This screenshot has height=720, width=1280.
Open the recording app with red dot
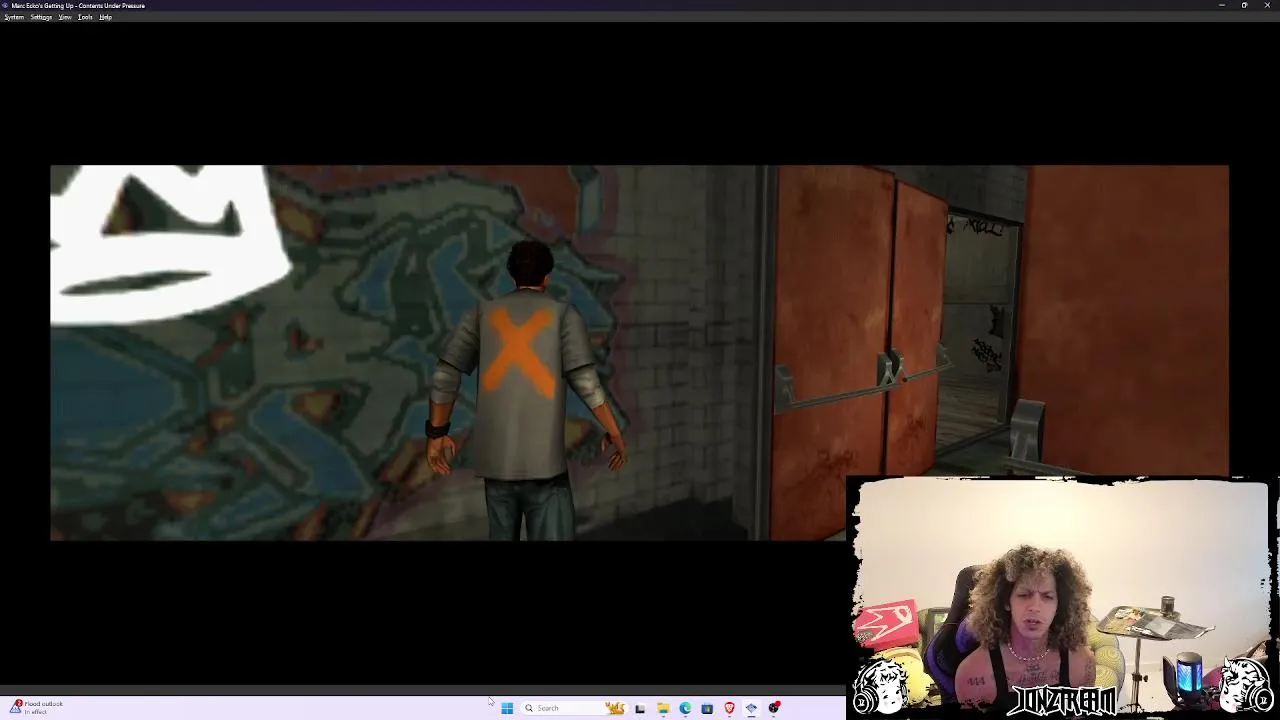[774, 708]
